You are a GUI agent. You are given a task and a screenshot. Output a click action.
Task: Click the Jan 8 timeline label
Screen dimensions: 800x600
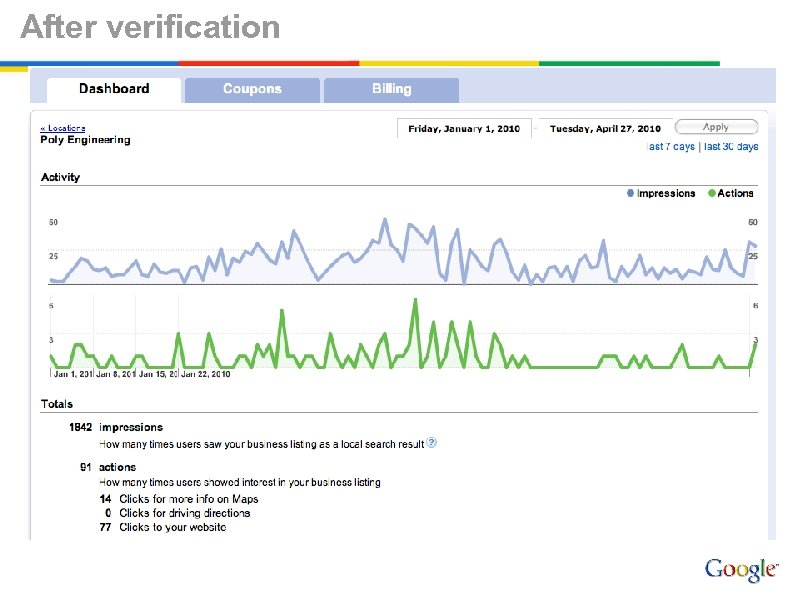115,374
